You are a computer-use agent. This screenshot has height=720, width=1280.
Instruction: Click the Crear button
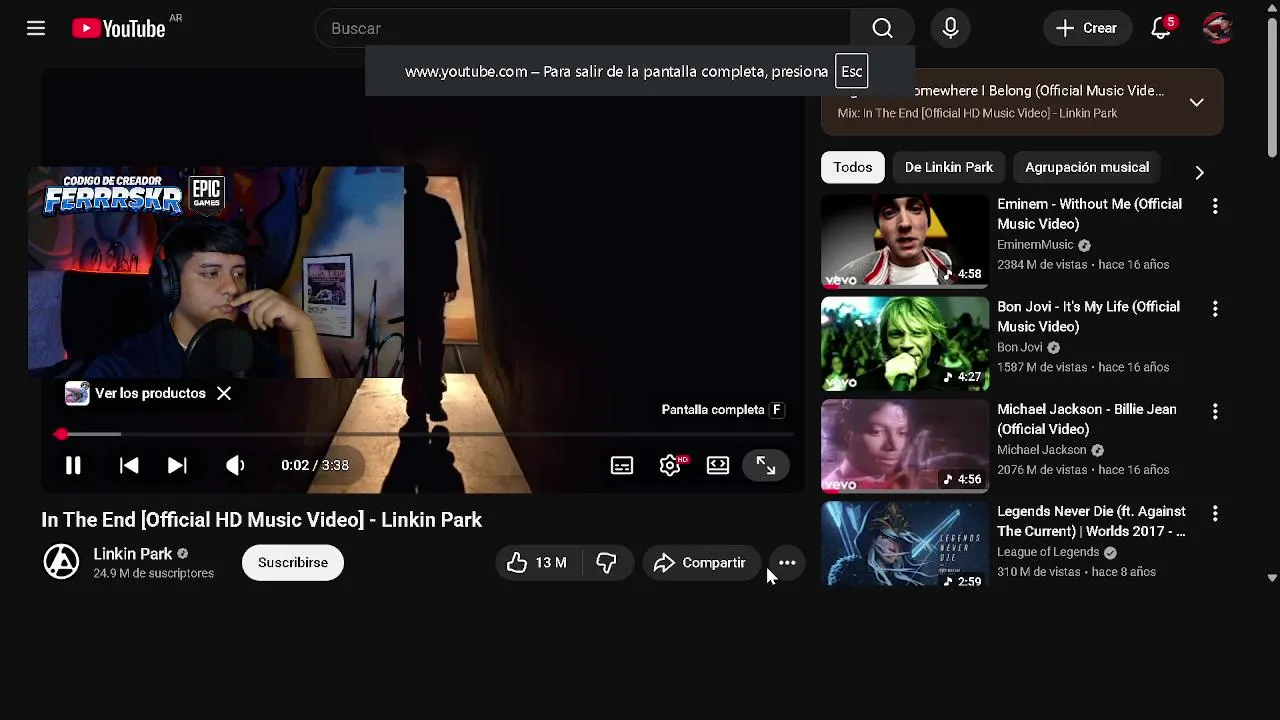coord(1087,28)
